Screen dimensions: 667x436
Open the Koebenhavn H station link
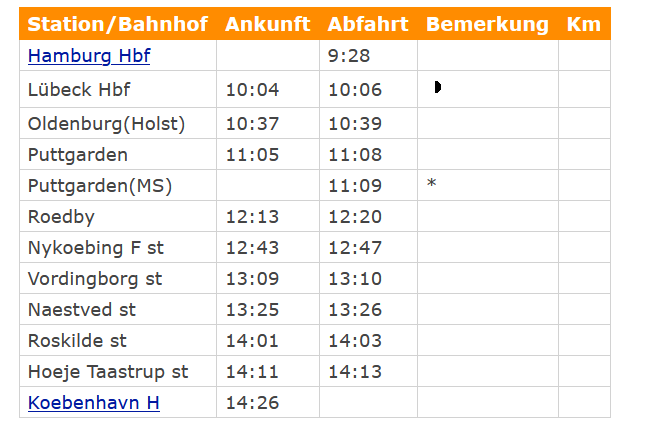(94, 403)
